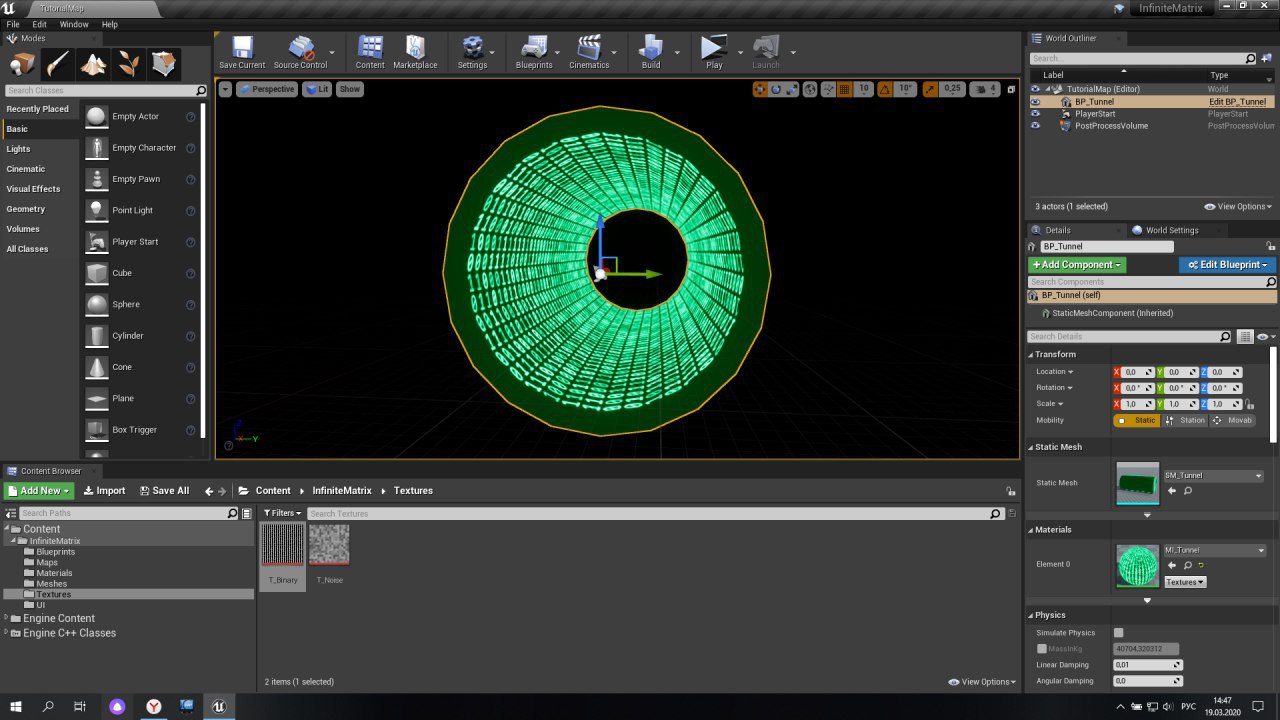Enable the Simulate Physics checkbox
This screenshot has width=1280, height=720.
coord(1119,633)
